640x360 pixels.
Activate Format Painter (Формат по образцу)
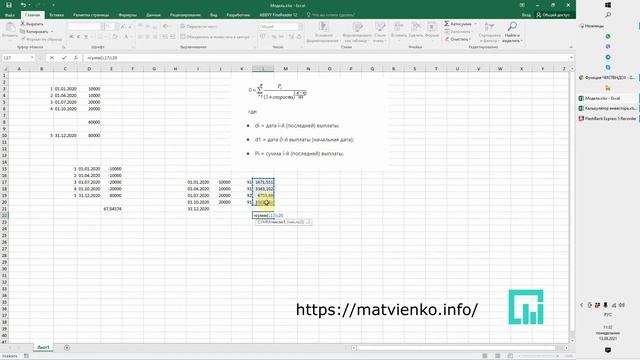[41, 39]
